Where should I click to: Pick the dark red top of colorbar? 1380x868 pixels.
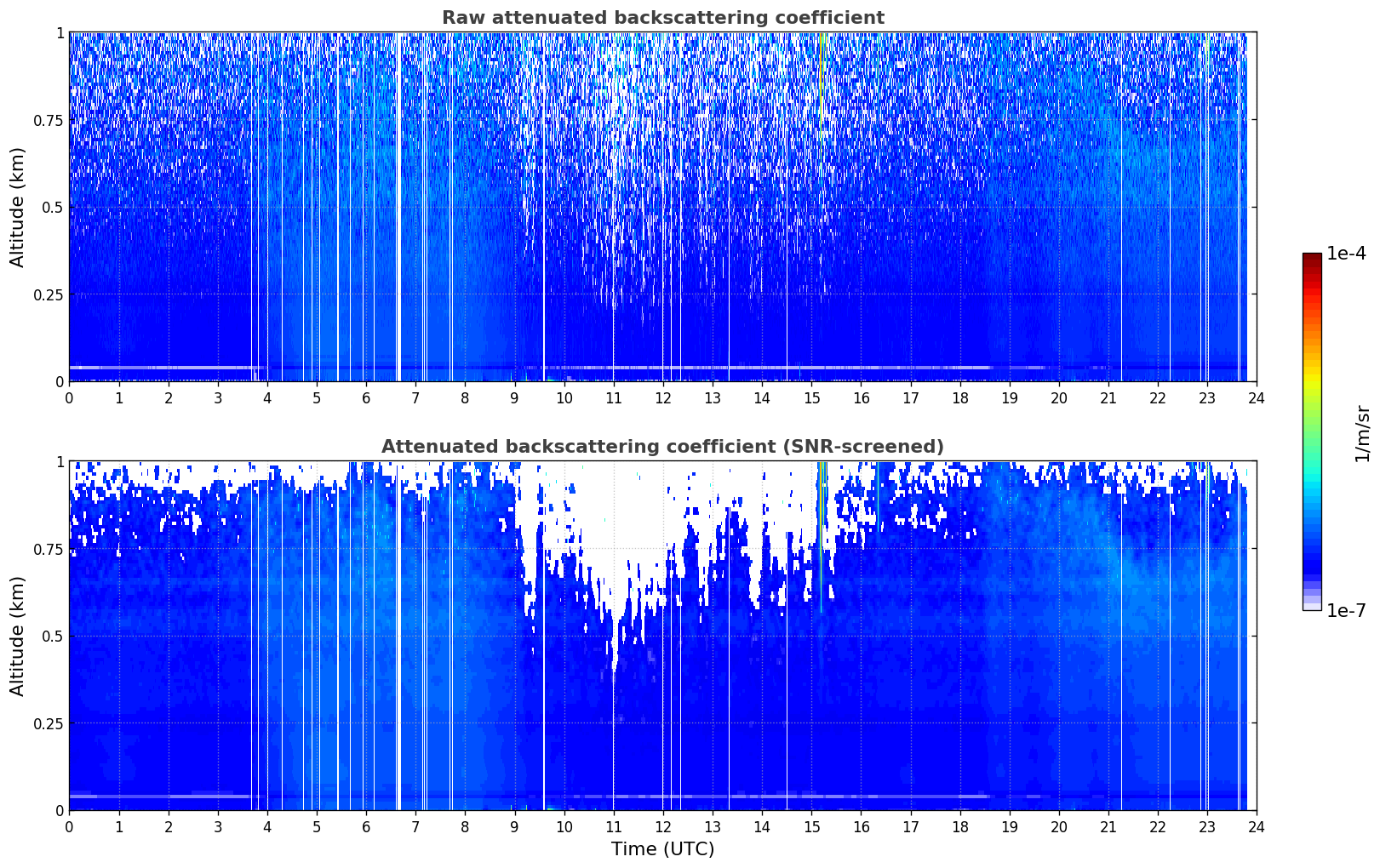1312,260
